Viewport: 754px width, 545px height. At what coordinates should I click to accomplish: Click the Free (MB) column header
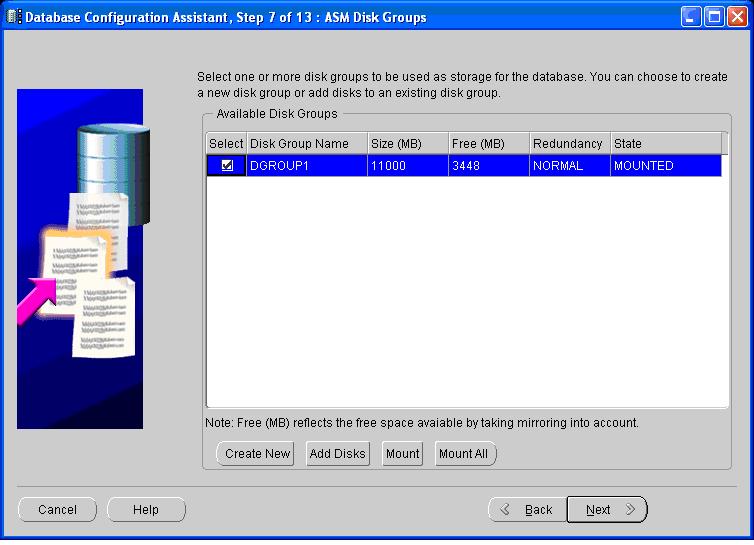[488, 144]
